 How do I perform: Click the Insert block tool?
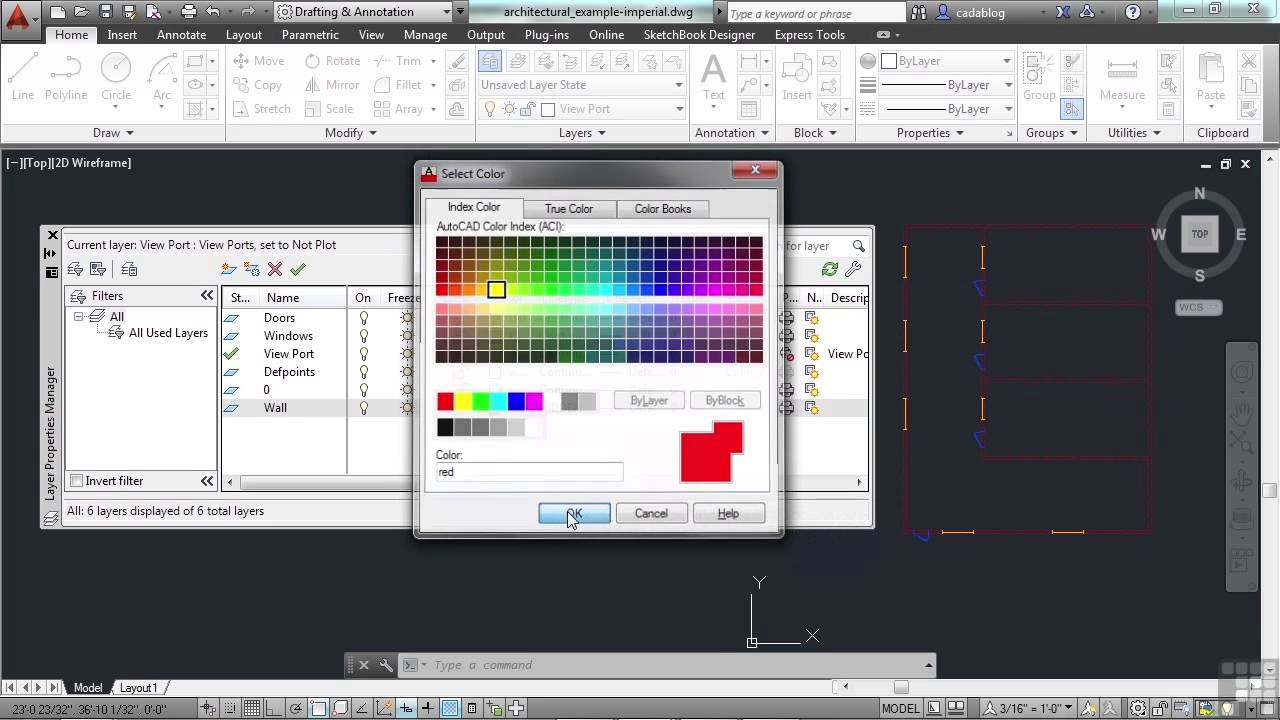tap(797, 78)
